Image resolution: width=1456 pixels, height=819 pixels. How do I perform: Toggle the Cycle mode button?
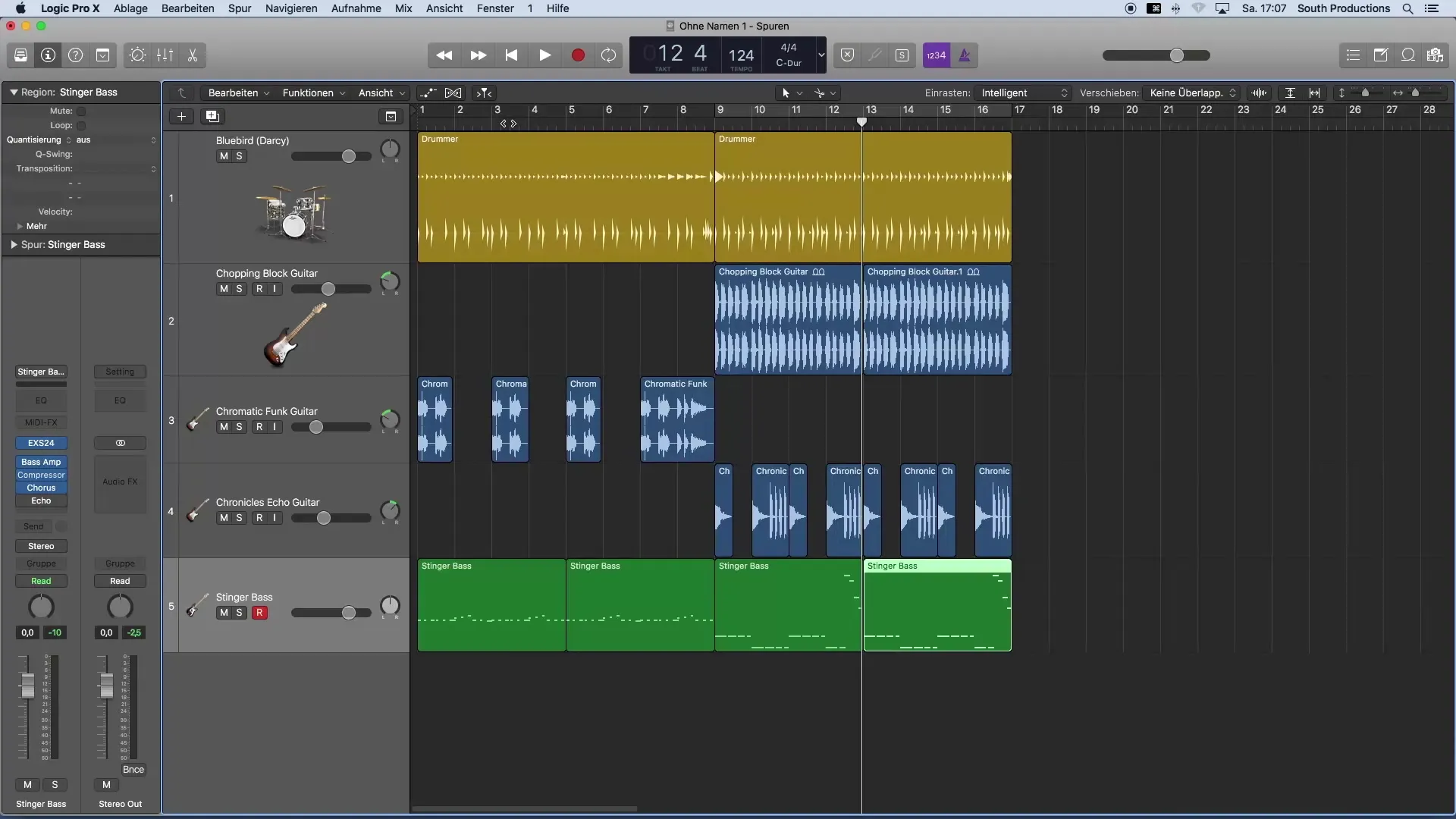point(608,55)
